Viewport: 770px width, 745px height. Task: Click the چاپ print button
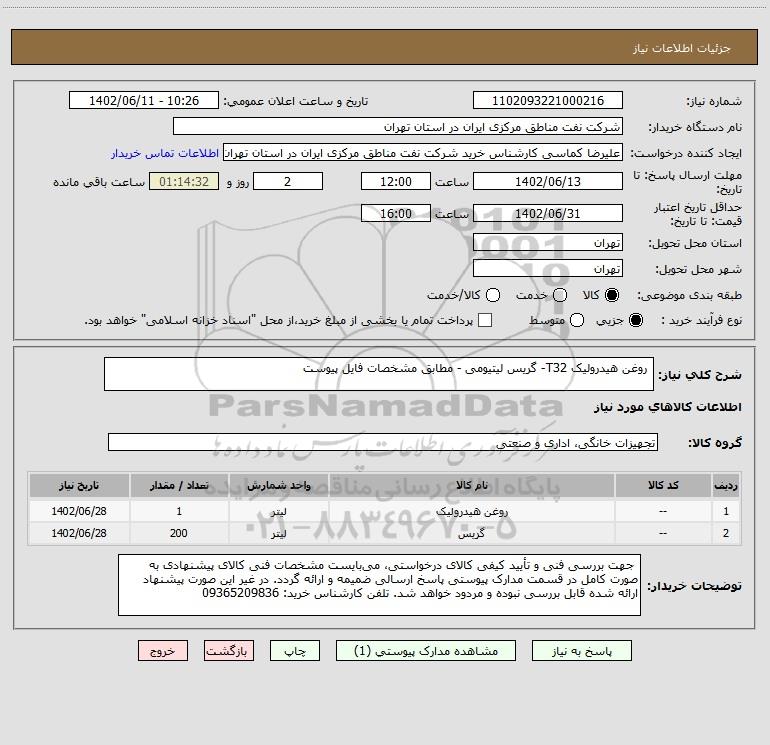pos(295,651)
